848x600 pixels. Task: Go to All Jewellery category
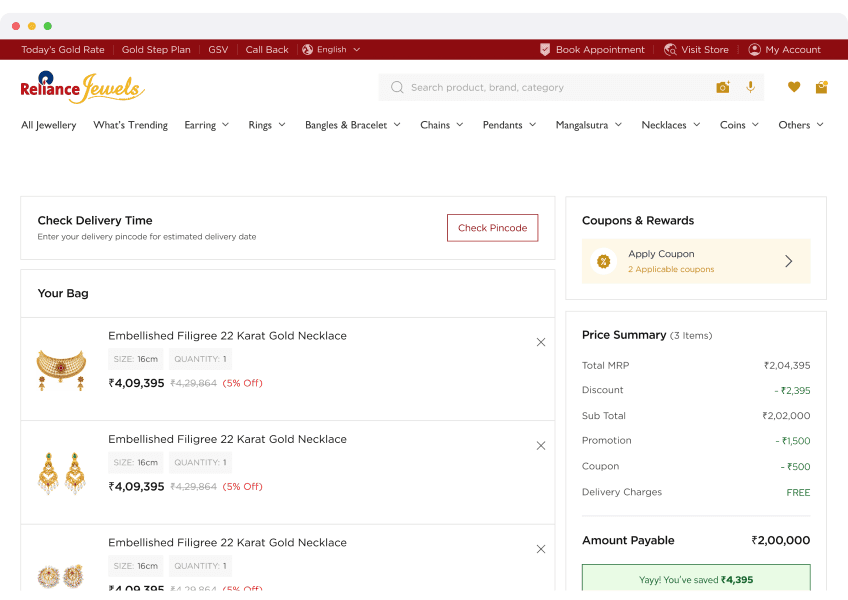coord(49,125)
